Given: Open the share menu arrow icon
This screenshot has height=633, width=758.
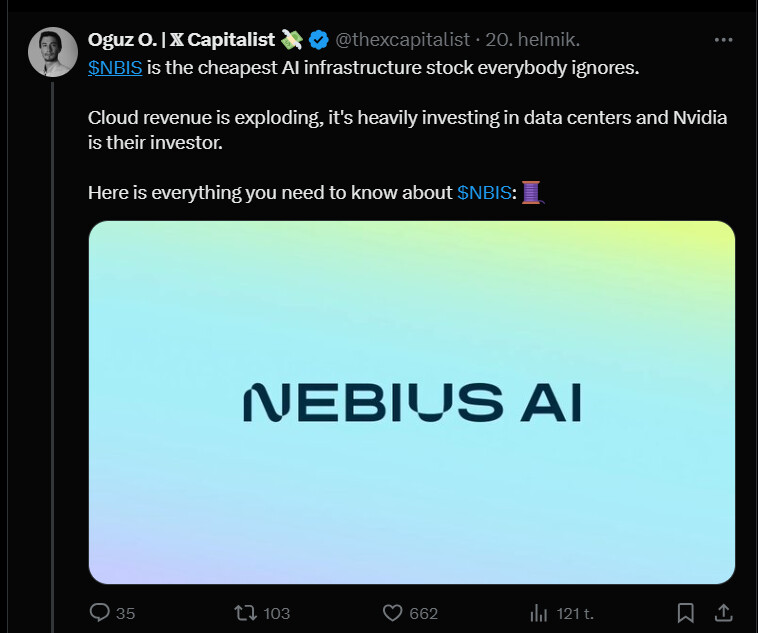Looking at the screenshot, I should point(723,612).
